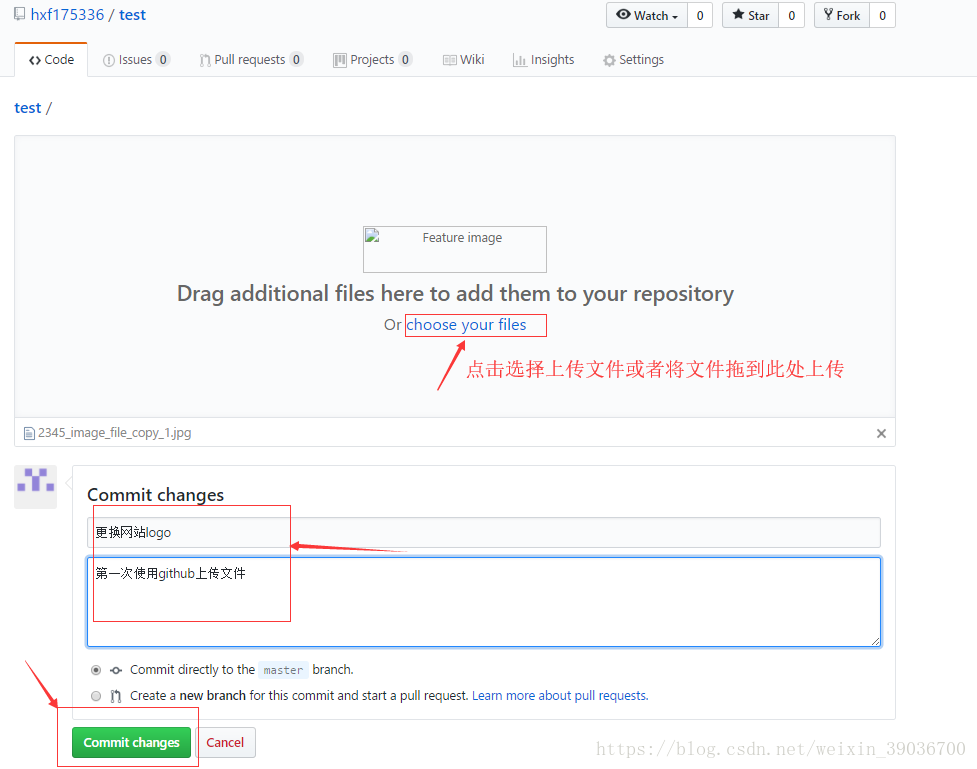977x769 pixels.
Task: Open the hxf175336 user profile link
Action: [x=67, y=15]
